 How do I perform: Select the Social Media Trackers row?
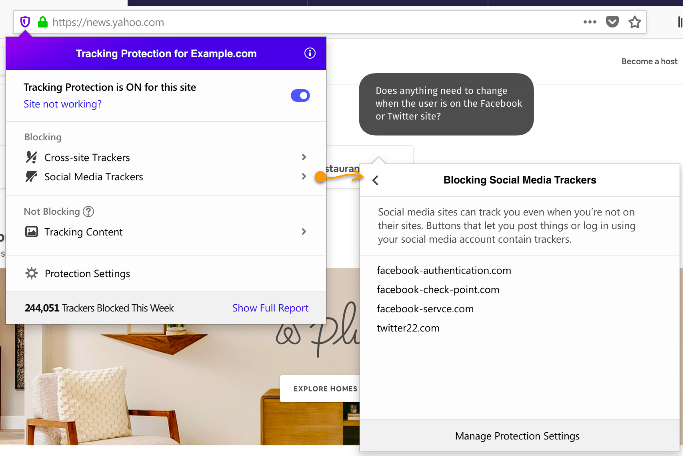tap(93, 177)
